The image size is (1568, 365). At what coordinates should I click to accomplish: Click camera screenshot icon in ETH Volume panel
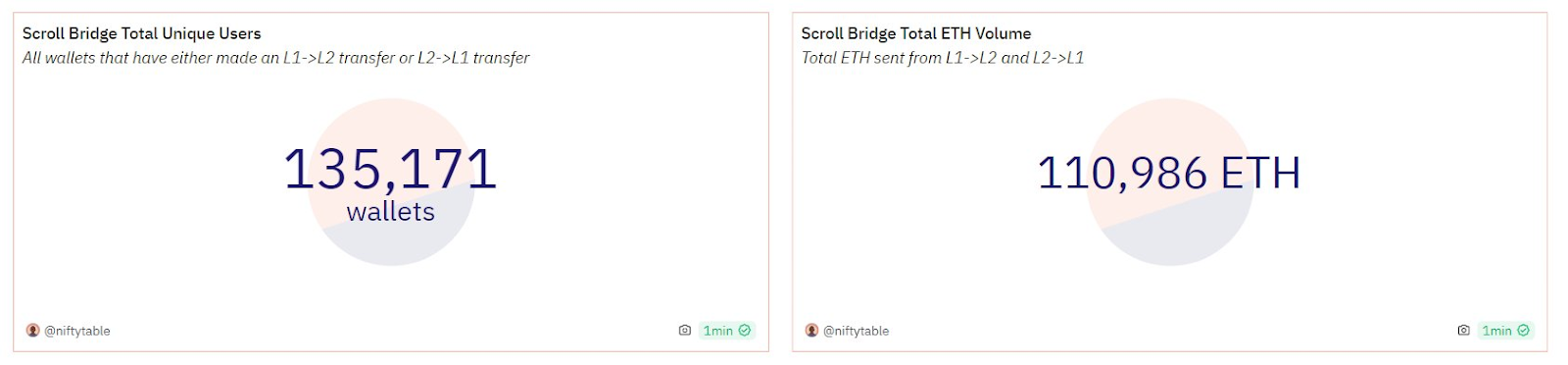1463,331
